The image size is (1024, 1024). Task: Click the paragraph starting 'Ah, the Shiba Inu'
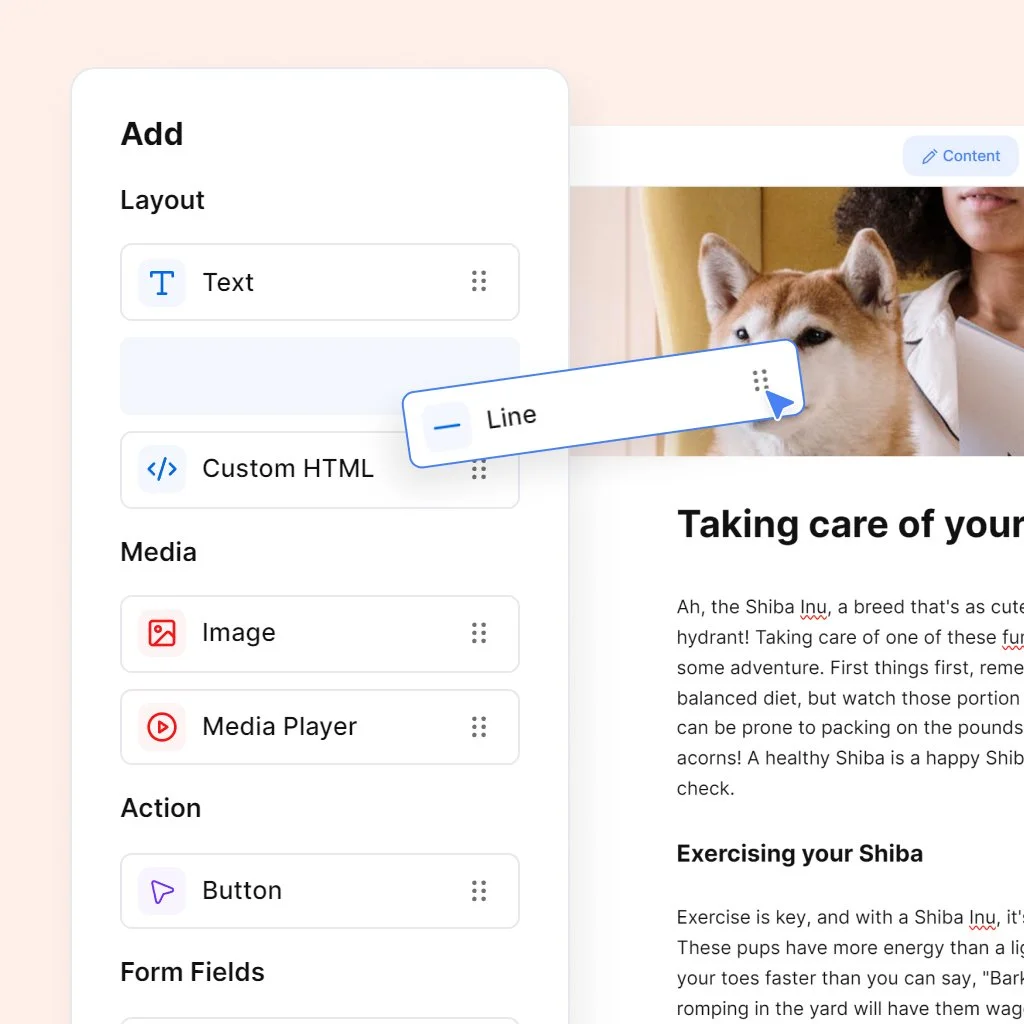pos(850,697)
